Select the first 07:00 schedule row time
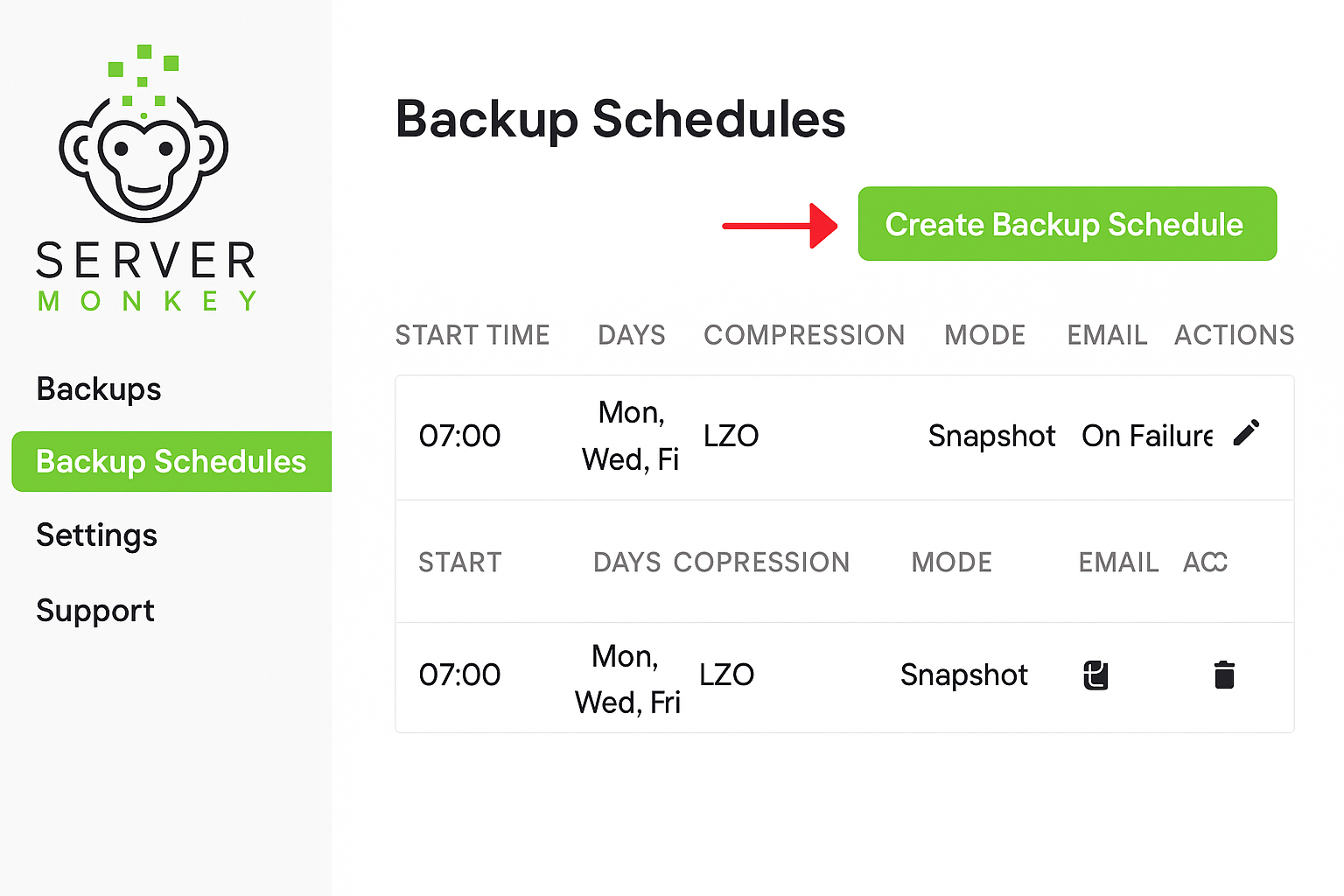This screenshot has height=896, width=1344. (x=459, y=436)
